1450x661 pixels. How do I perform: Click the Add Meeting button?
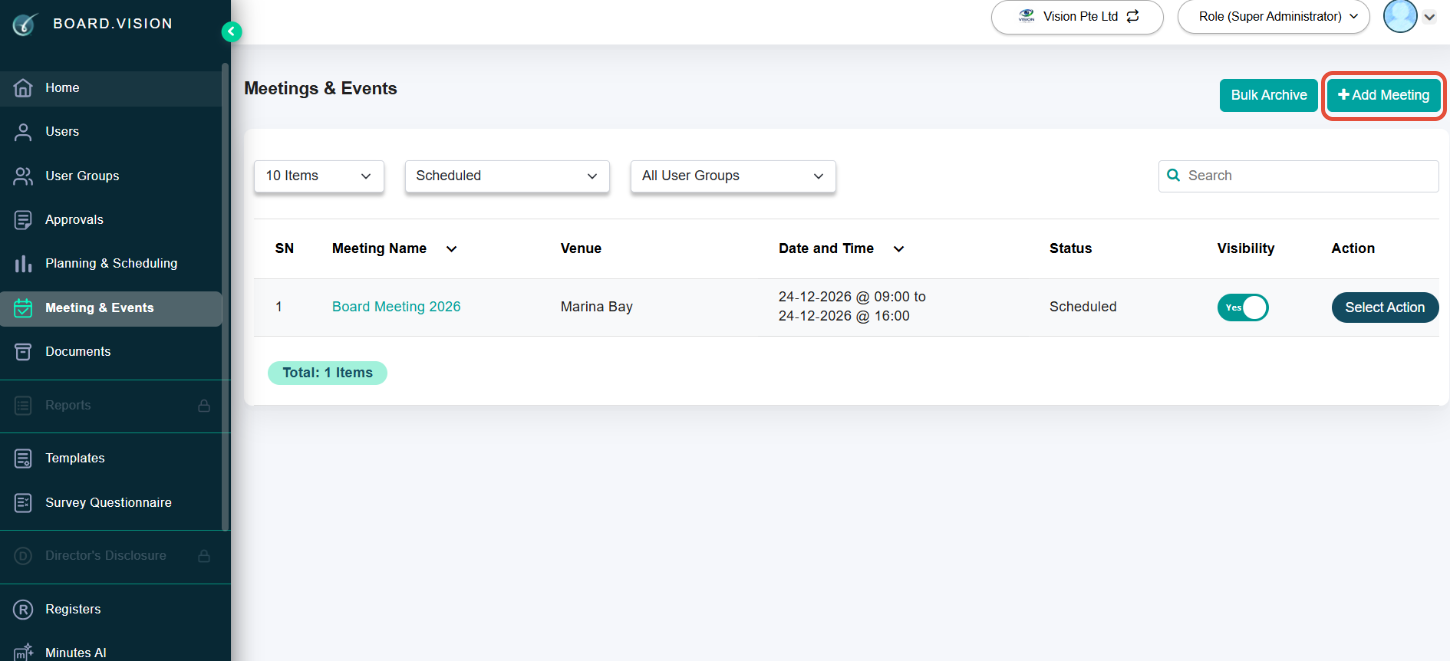pyautogui.click(x=1384, y=96)
